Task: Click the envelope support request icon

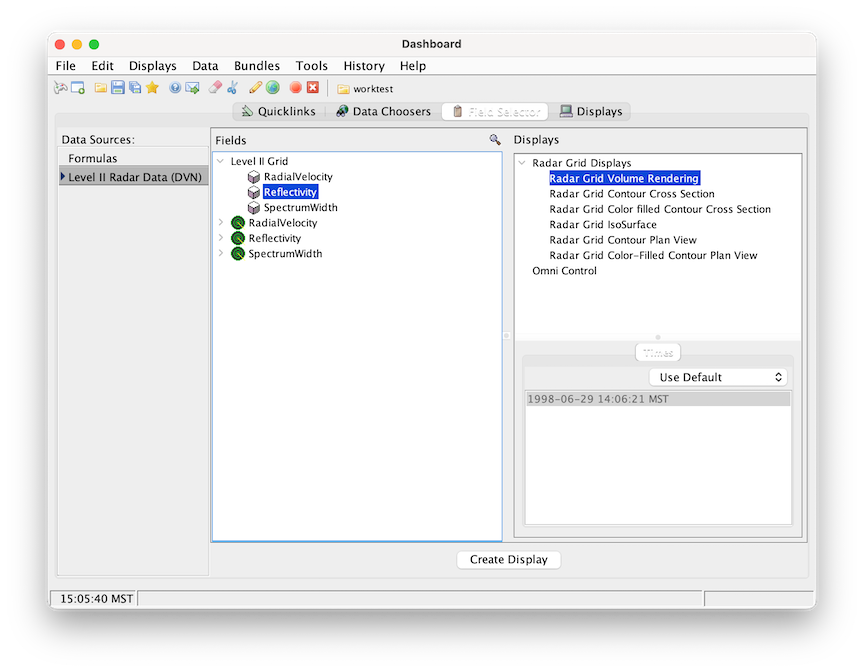Action: [x=192, y=88]
